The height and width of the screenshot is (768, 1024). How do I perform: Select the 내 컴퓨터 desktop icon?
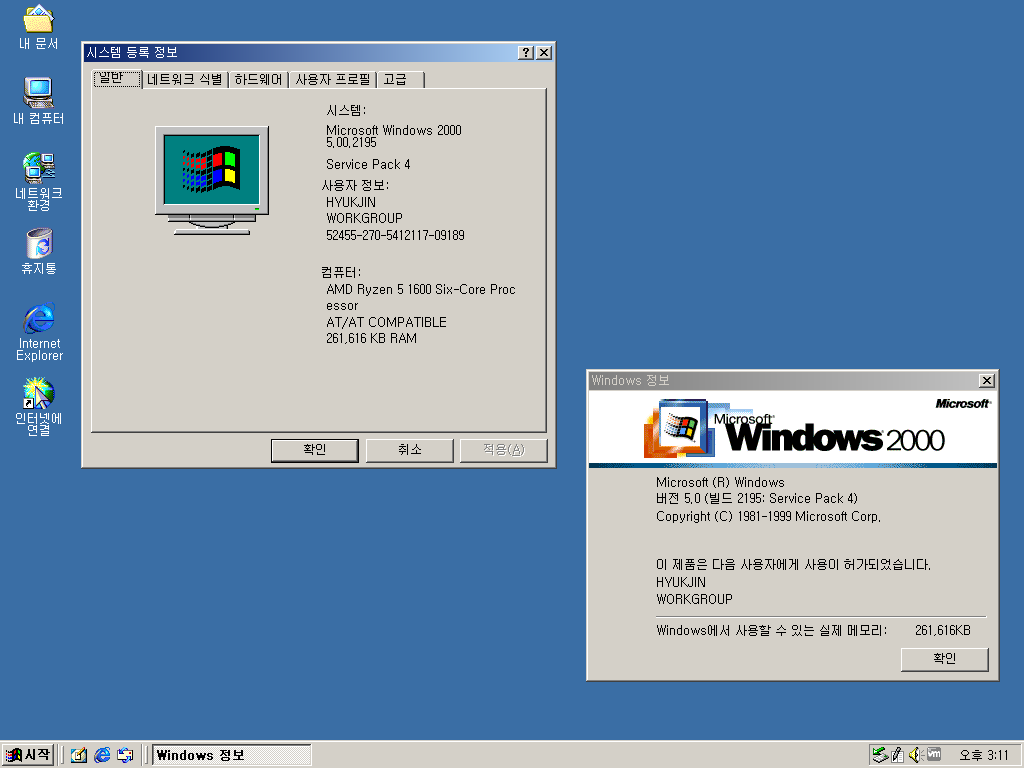pos(39,101)
